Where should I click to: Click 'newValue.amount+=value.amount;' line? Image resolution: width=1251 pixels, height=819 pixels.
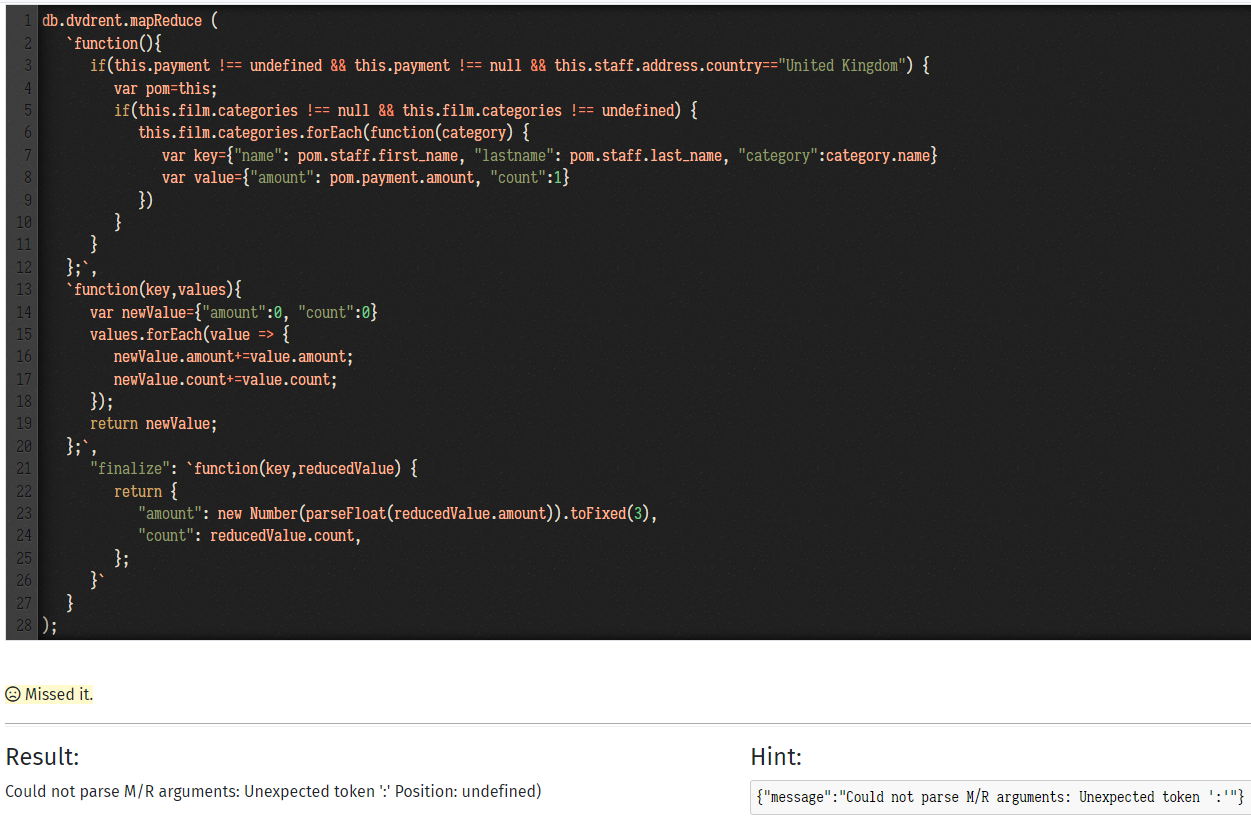click(234, 357)
